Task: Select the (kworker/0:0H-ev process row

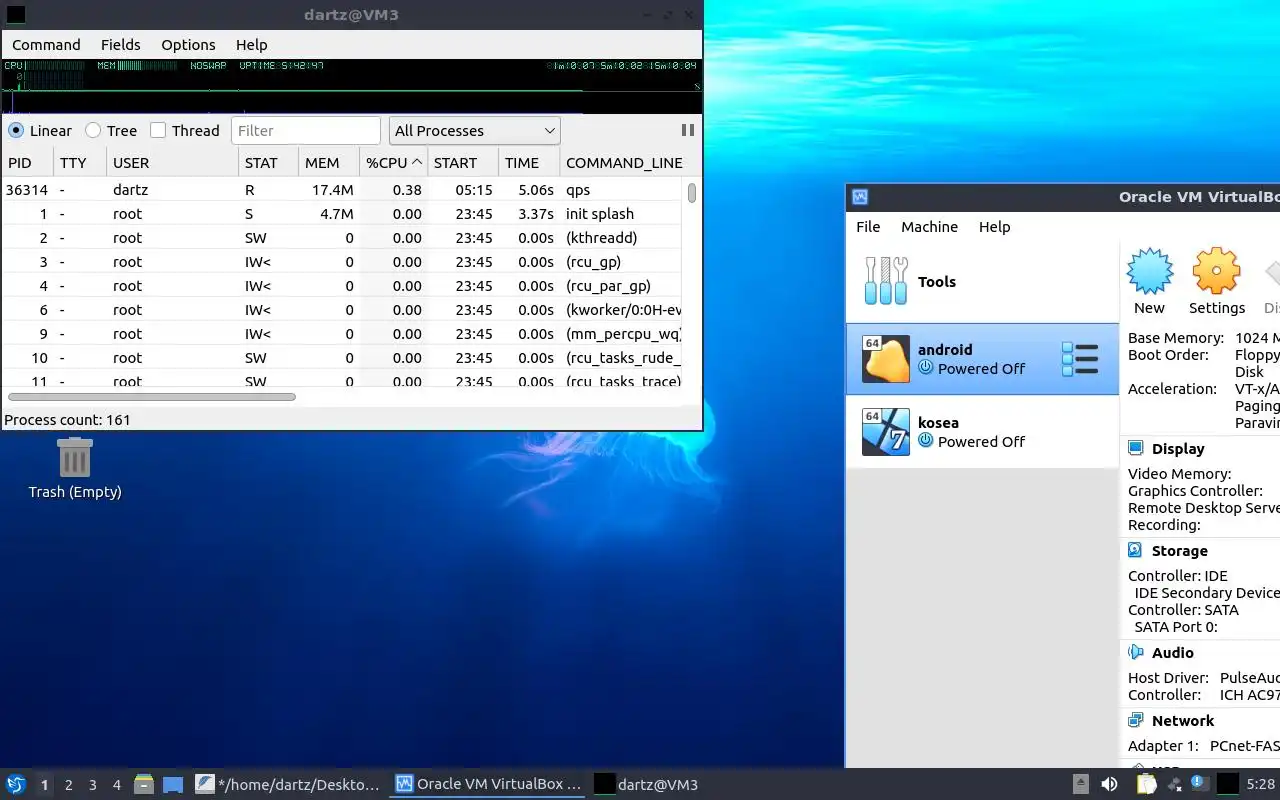Action: (x=342, y=309)
